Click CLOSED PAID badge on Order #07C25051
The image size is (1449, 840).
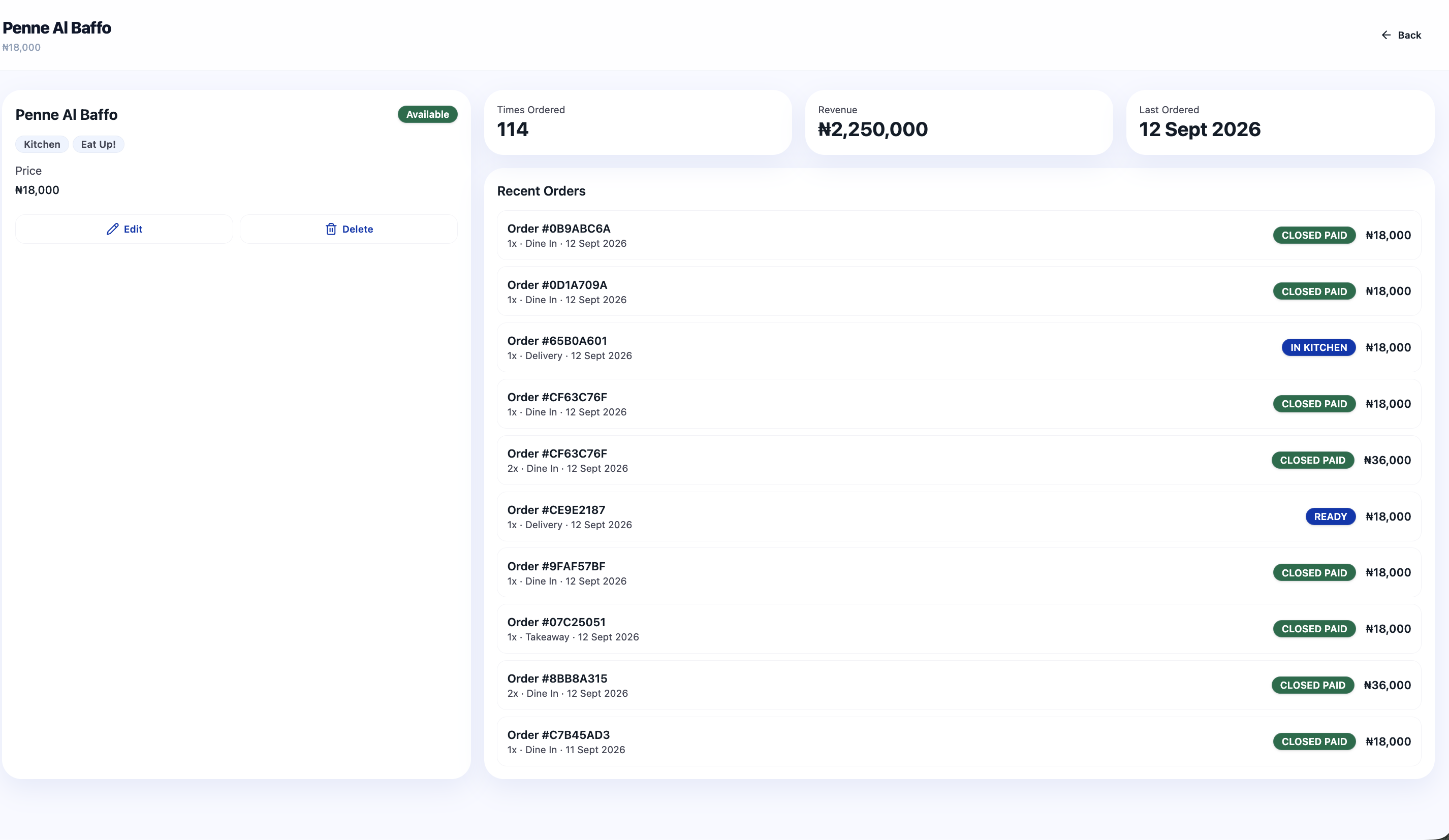pyautogui.click(x=1314, y=629)
